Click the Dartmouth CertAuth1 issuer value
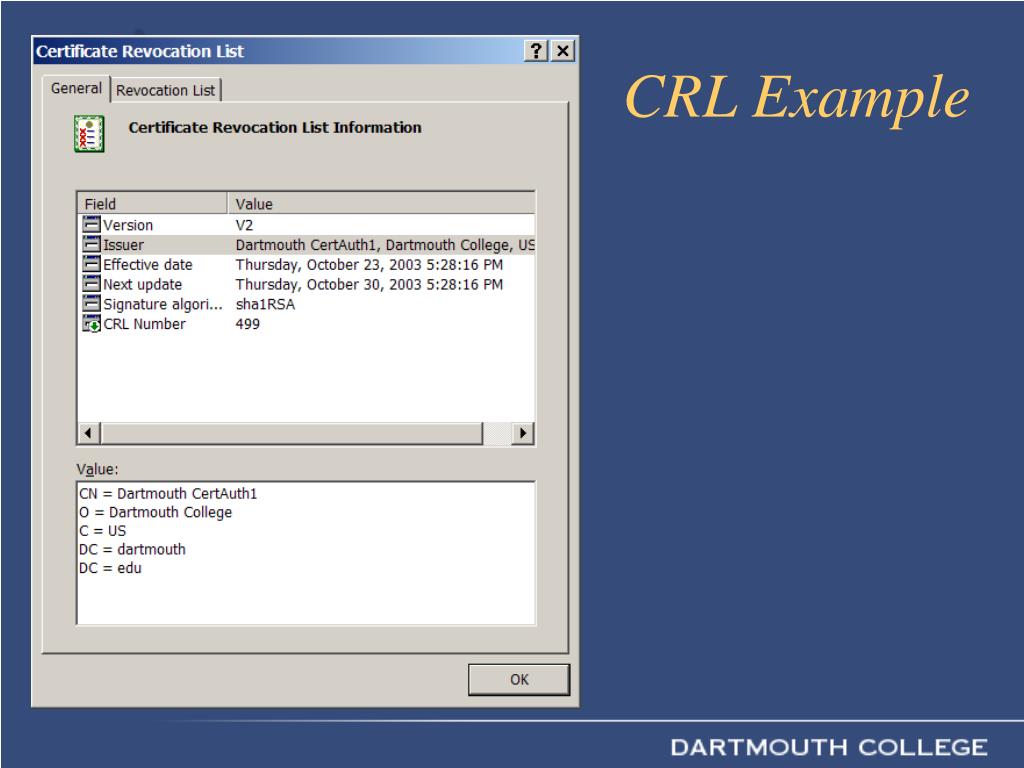Viewport: 1024px width, 768px height. click(x=385, y=245)
